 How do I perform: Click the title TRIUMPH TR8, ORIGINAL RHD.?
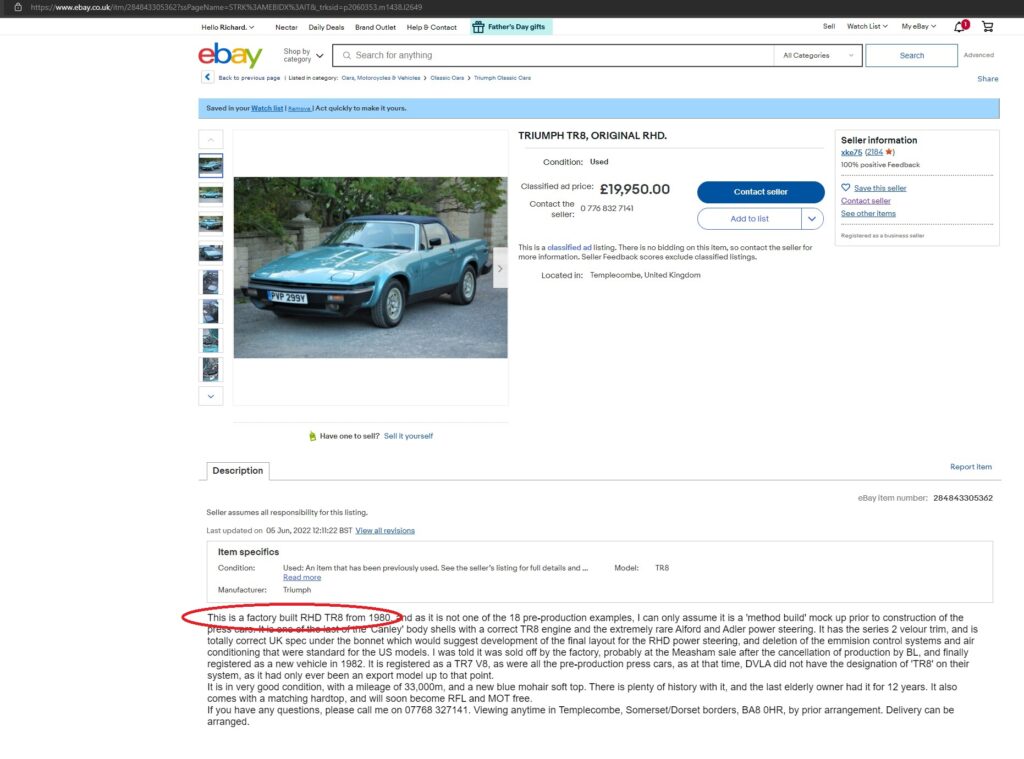(x=592, y=136)
